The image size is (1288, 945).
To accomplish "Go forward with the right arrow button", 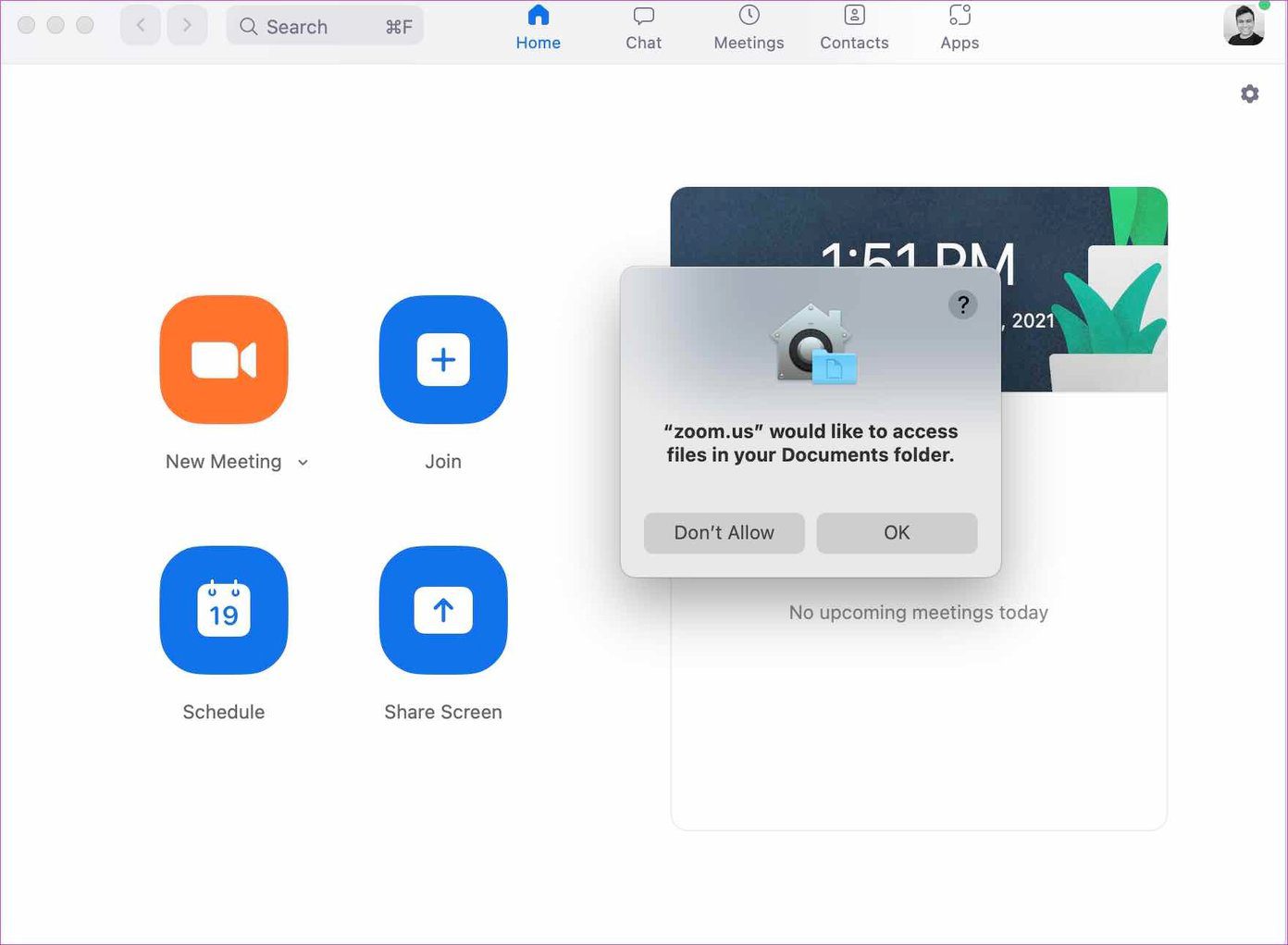I will (x=187, y=26).
